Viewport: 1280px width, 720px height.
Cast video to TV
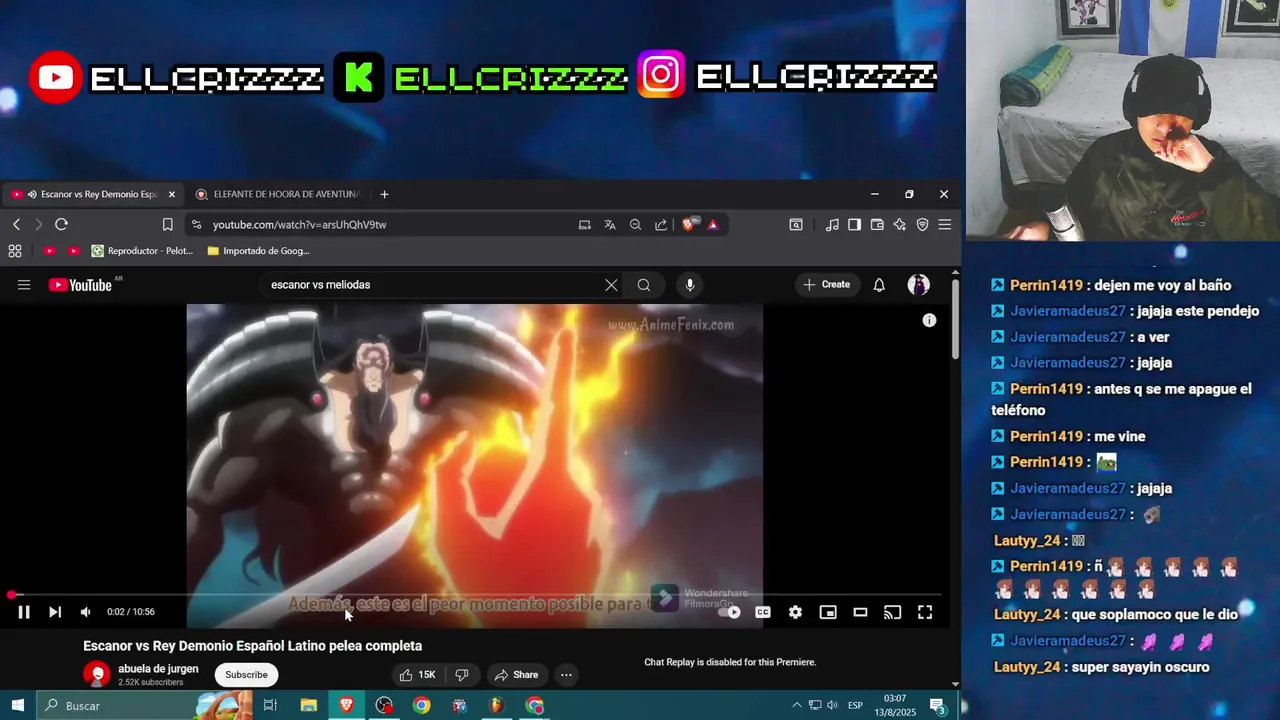(x=893, y=612)
